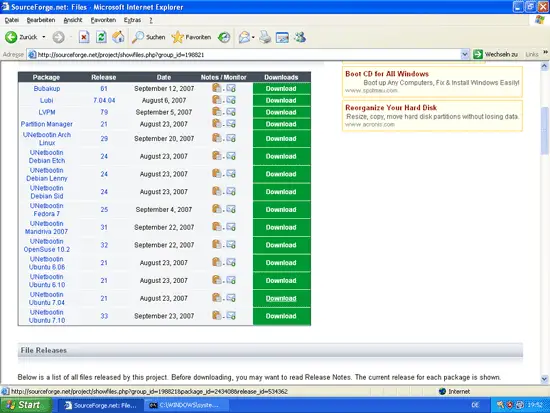Open the History toolbar icon
The image size is (550, 413).
click(224, 37)
